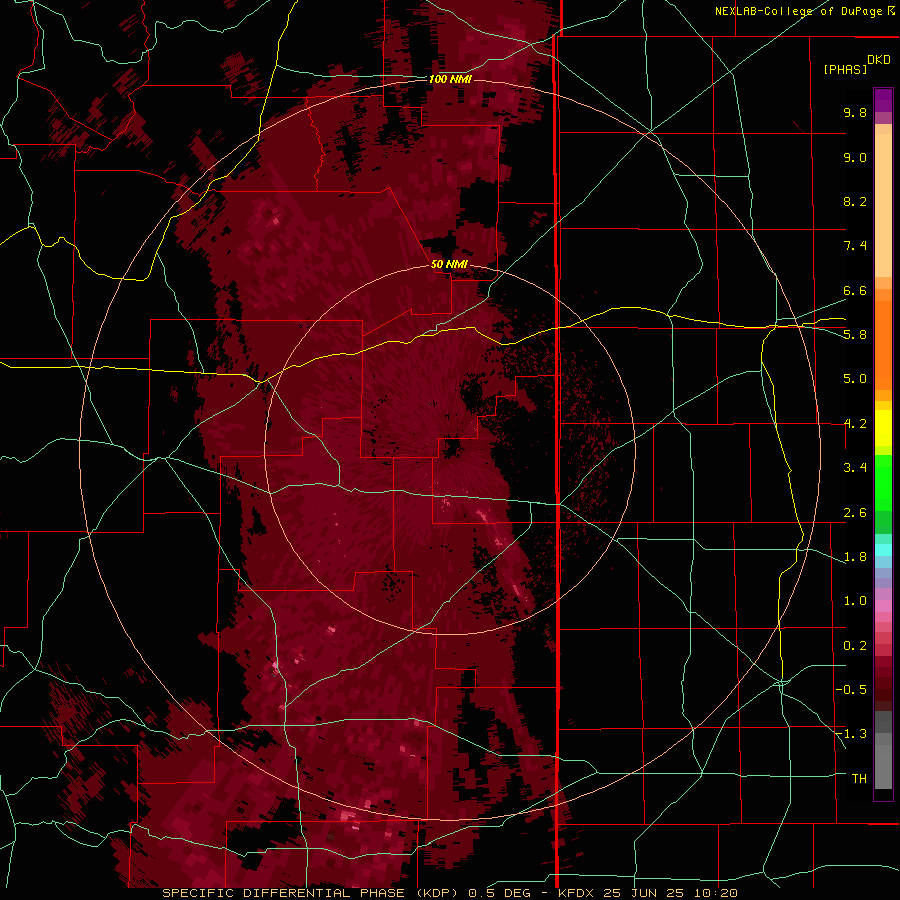Click the 0.2 value on color scale
Viewport: 900px width, 900px height.
pos(855,646)
